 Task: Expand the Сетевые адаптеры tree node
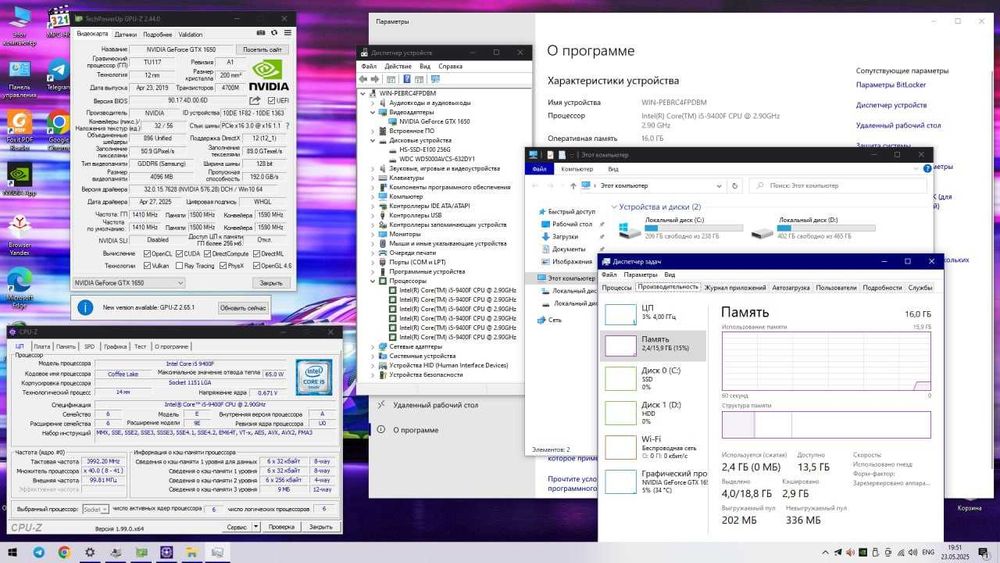point(373,347)
